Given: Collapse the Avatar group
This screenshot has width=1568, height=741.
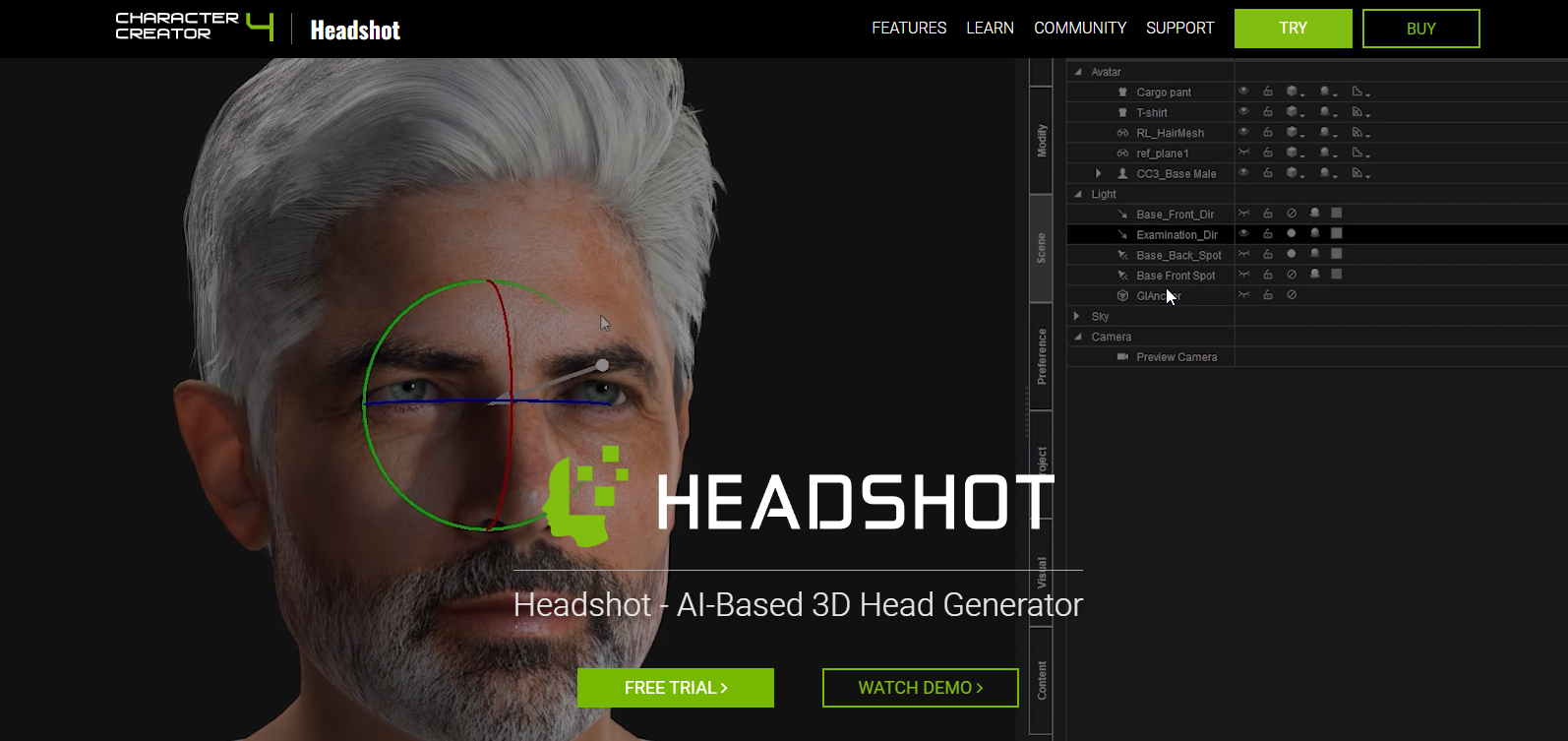Looking at the screenshot, I should pos(1078,72).
